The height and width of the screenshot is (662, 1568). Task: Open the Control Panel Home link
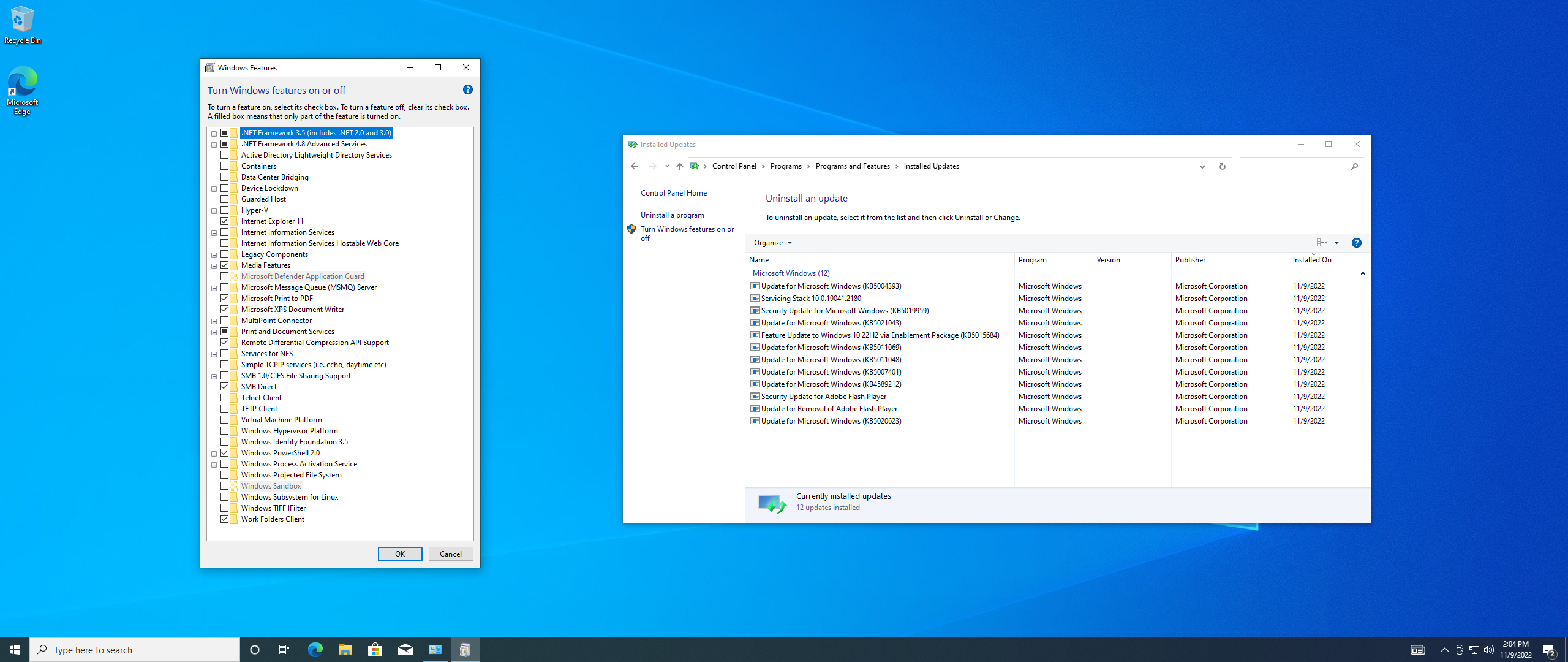(674, 193)
